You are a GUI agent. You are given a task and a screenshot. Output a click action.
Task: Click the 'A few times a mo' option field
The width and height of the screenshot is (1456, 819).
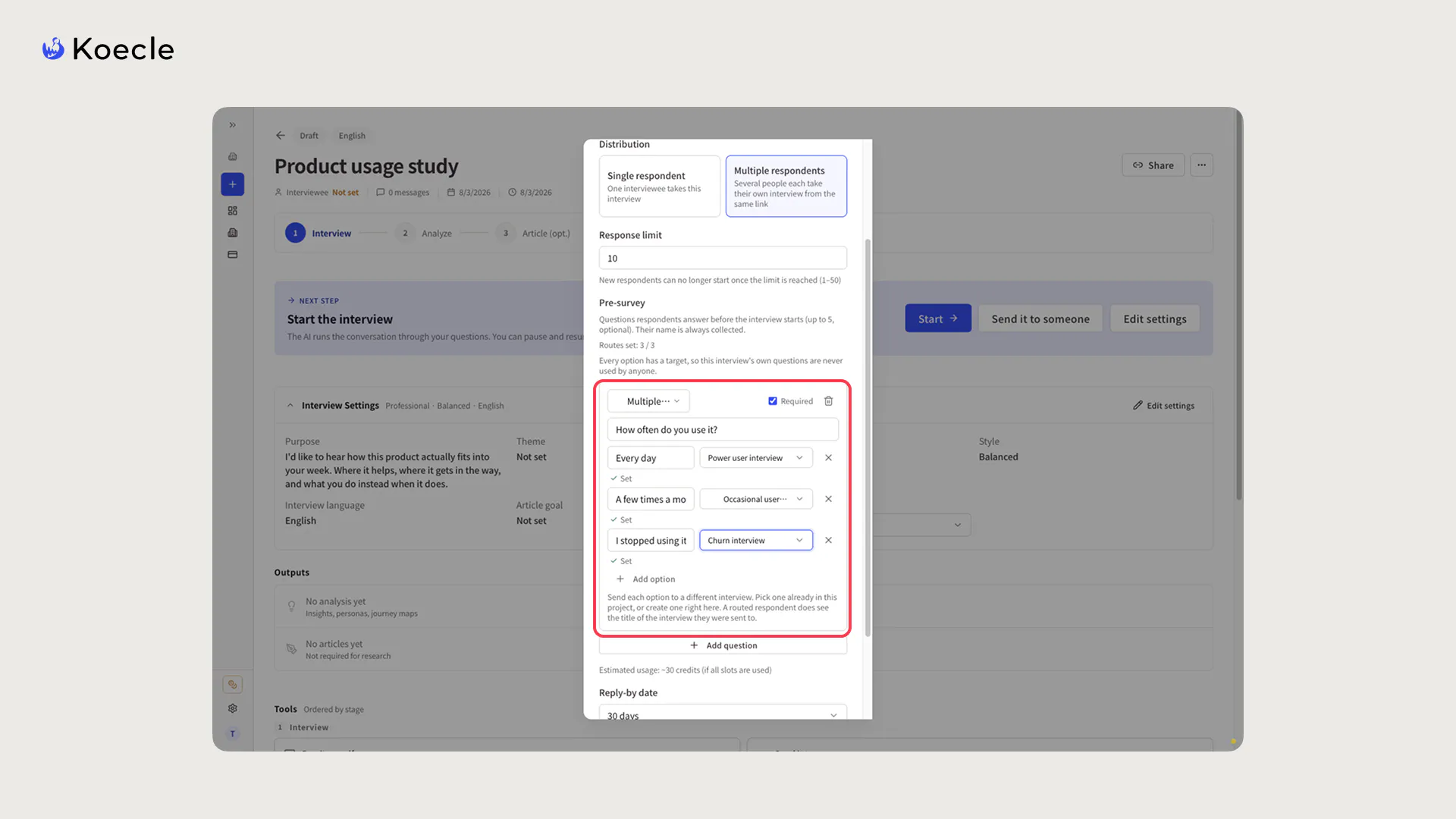(x=651, y=499)
